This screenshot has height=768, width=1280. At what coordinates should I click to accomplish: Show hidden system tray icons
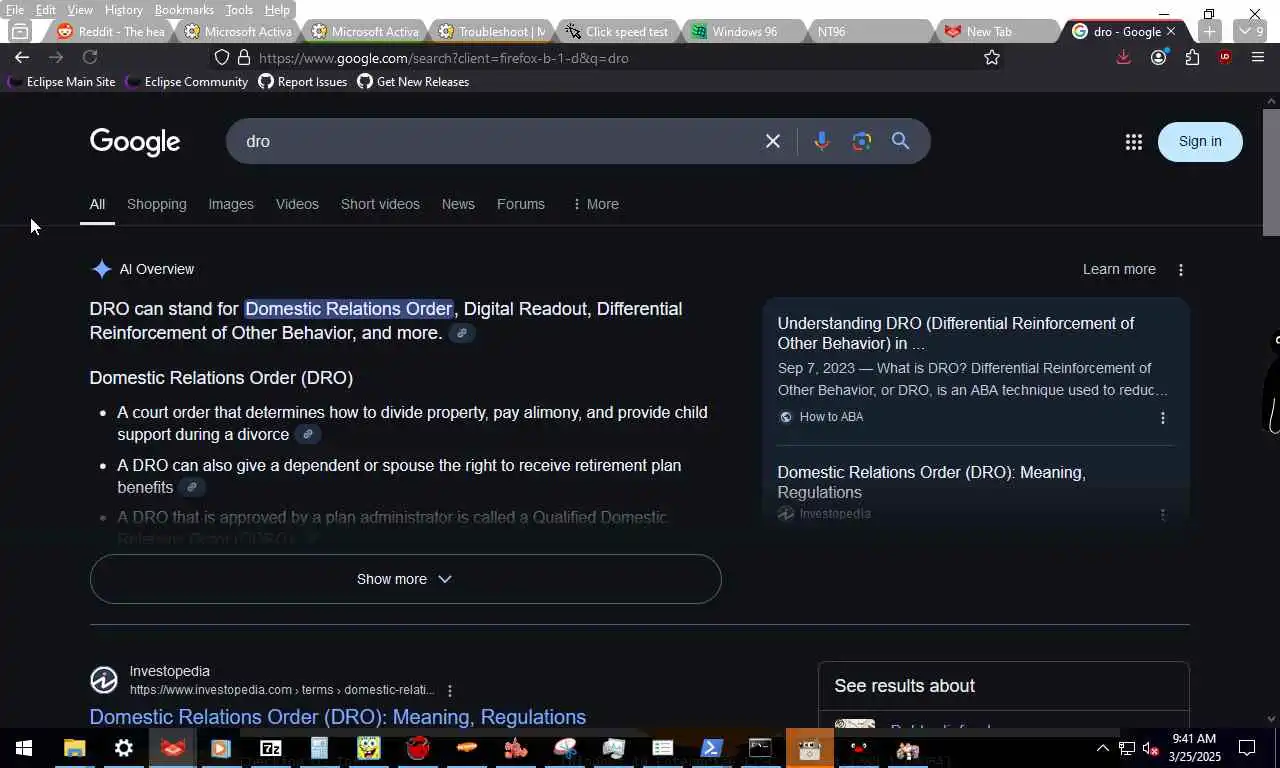coord(1102,748)
